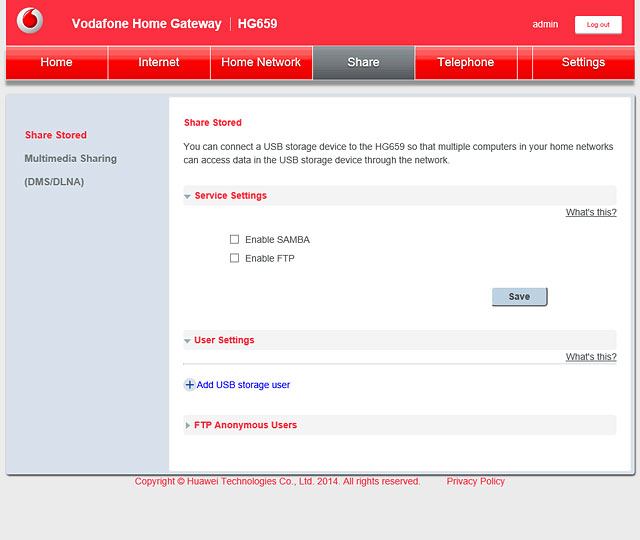Click the Huawei Technologies copyright notice
The image size is (640, 540).
click(277, 481)
